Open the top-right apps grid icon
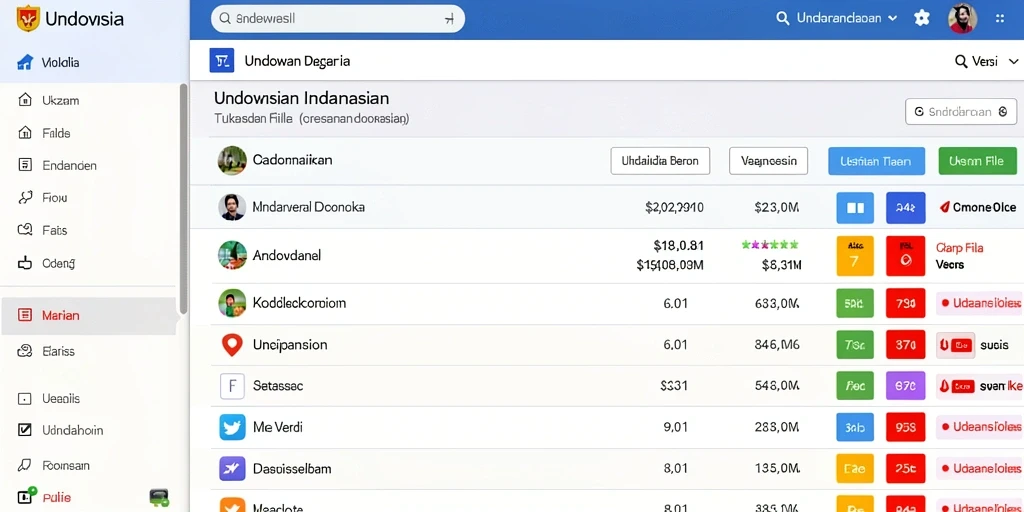1024x512 pixels. point(1000,19)
